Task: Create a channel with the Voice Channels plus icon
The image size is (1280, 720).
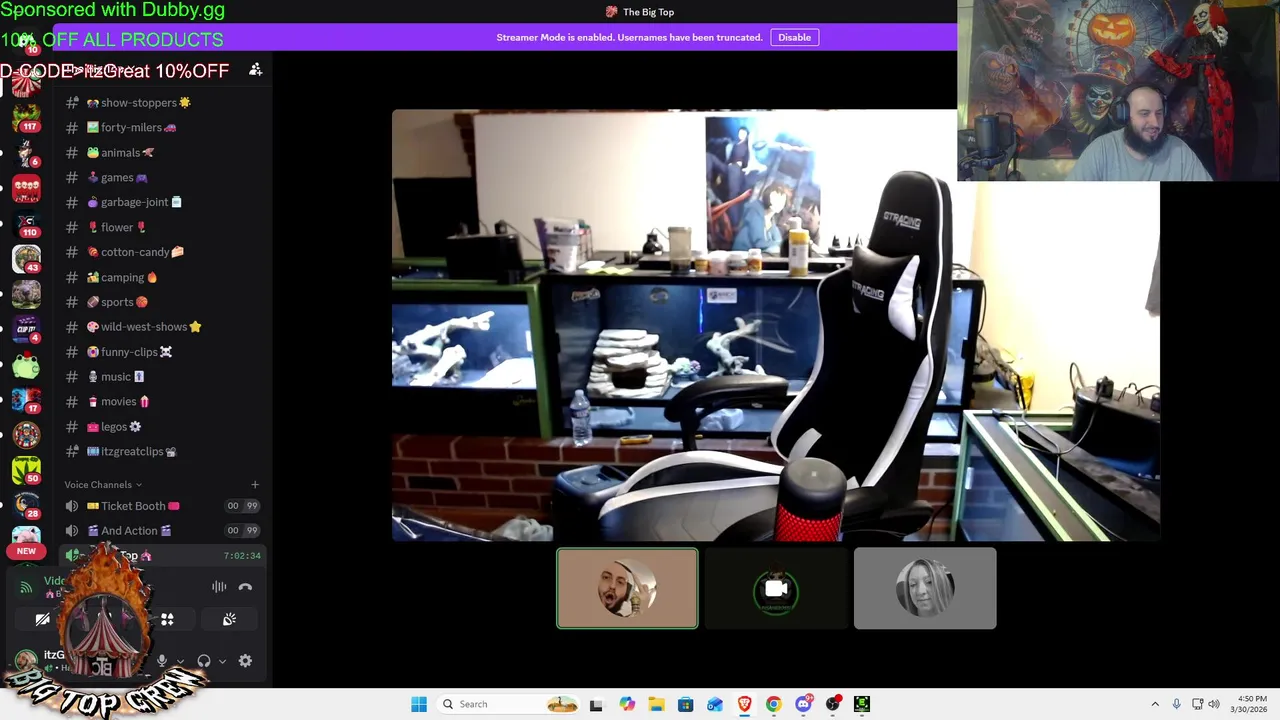Action: coord(255,485)
